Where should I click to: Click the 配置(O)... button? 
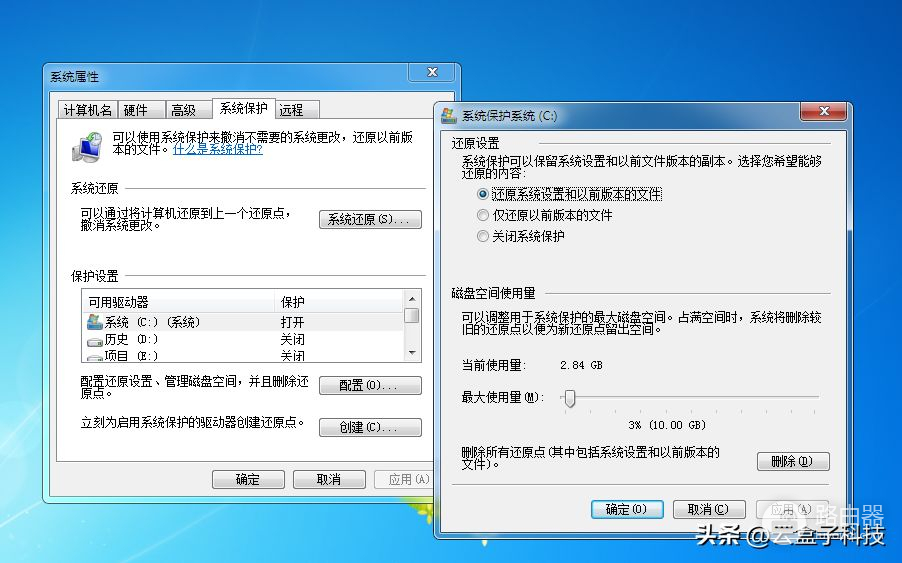369,385
